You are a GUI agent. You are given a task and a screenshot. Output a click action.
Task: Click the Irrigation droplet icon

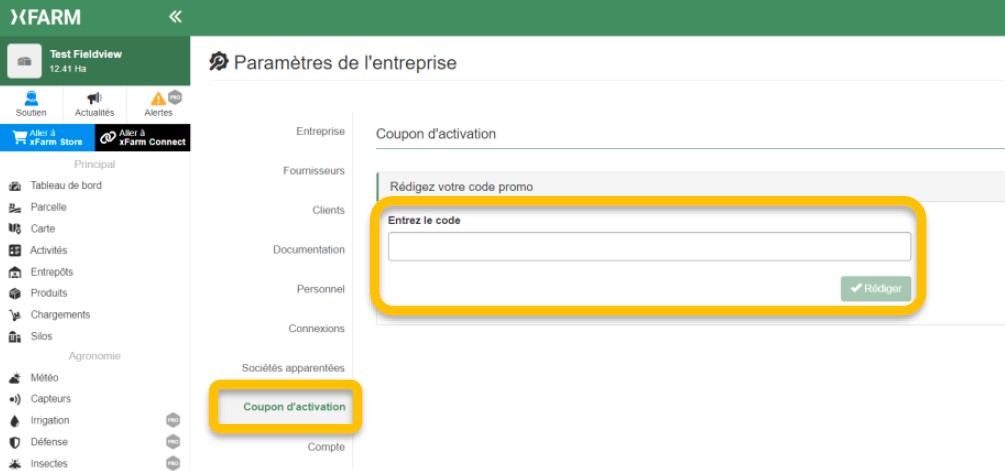tap(15, 421)
